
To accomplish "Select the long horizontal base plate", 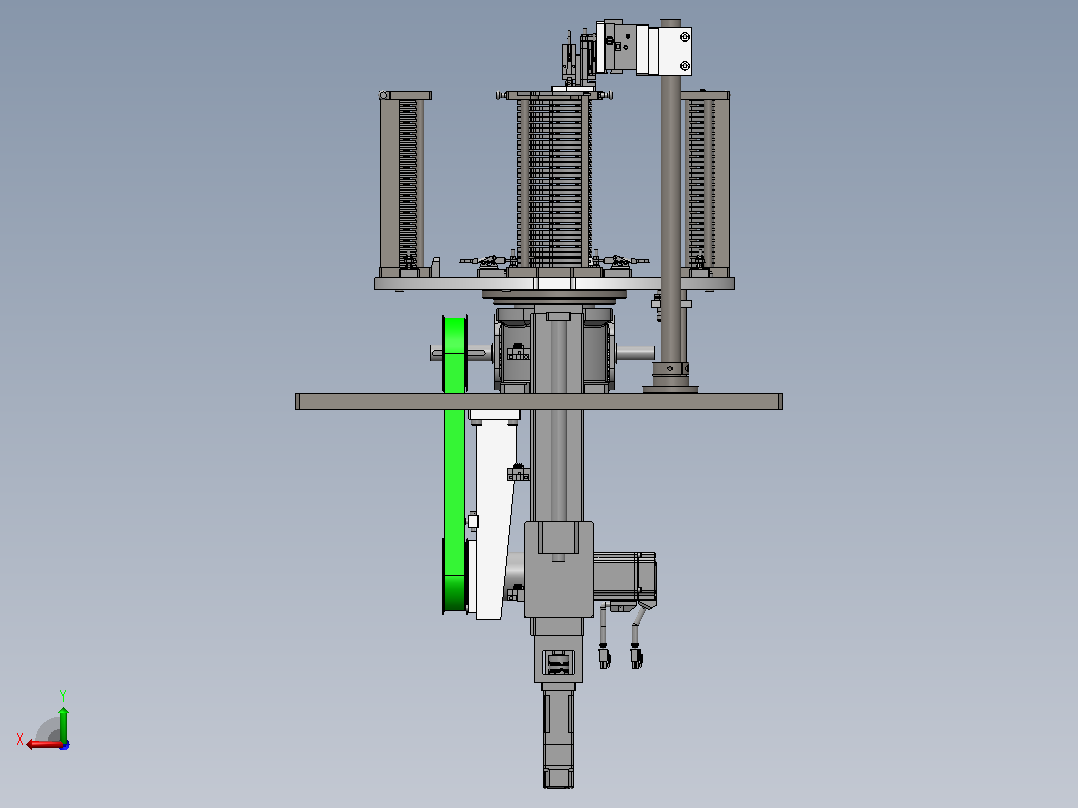I will (539, 402).
